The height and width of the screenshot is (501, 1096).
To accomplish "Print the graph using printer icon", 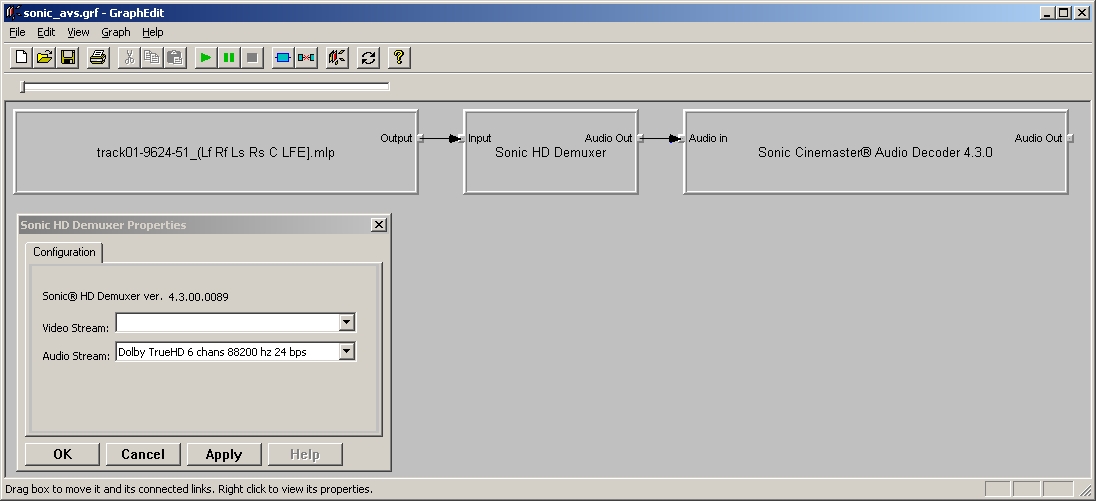I will pos(98,57).
